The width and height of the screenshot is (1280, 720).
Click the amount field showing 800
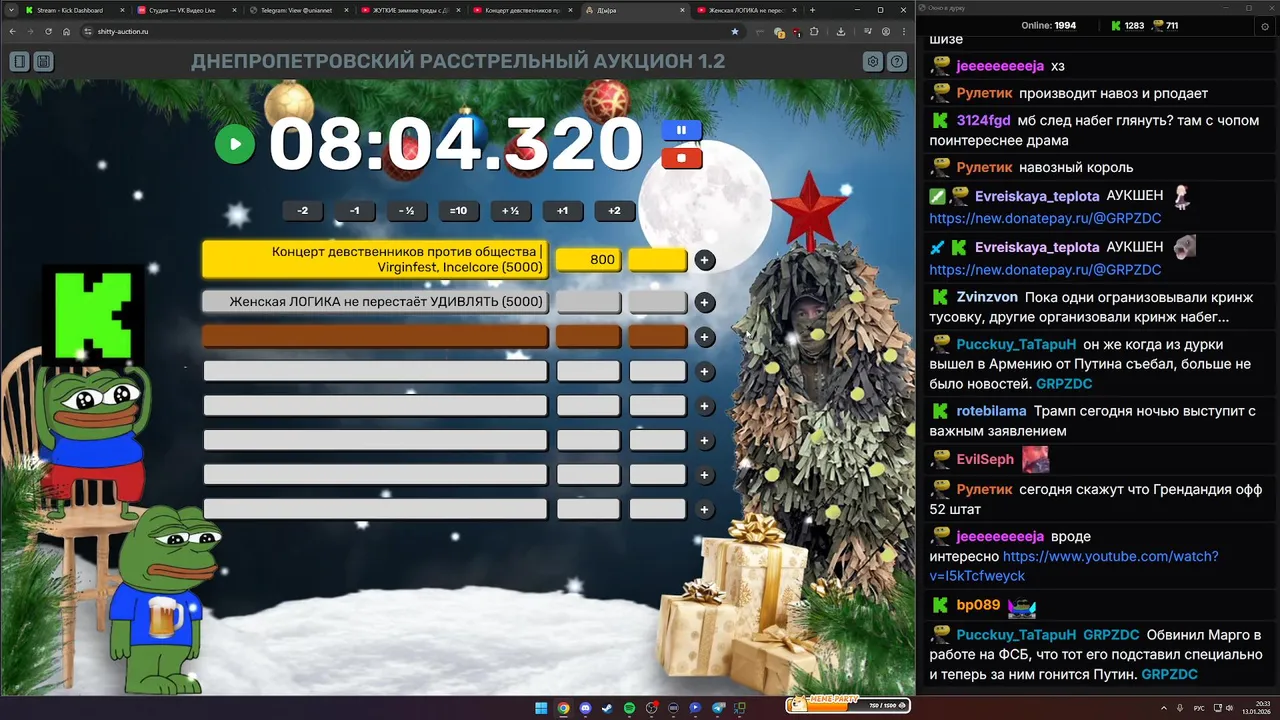[x=588, y=260]
